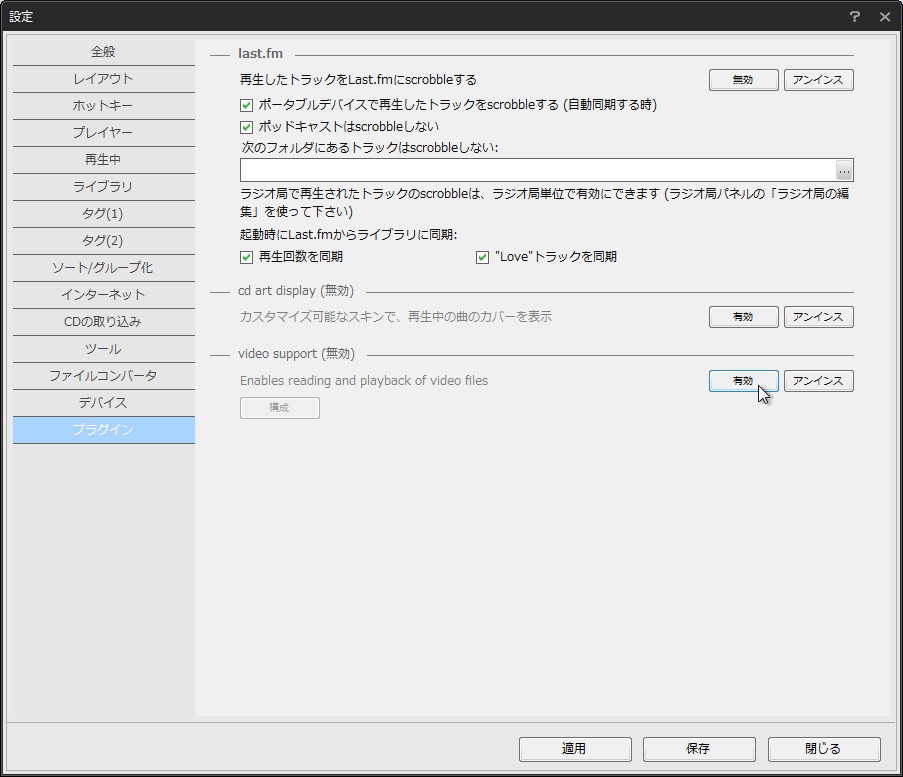Viewport: 903px width, 777px height.
Task: Open the help icon in title bar
Action: pyautogui.click(x=857, y=16)
